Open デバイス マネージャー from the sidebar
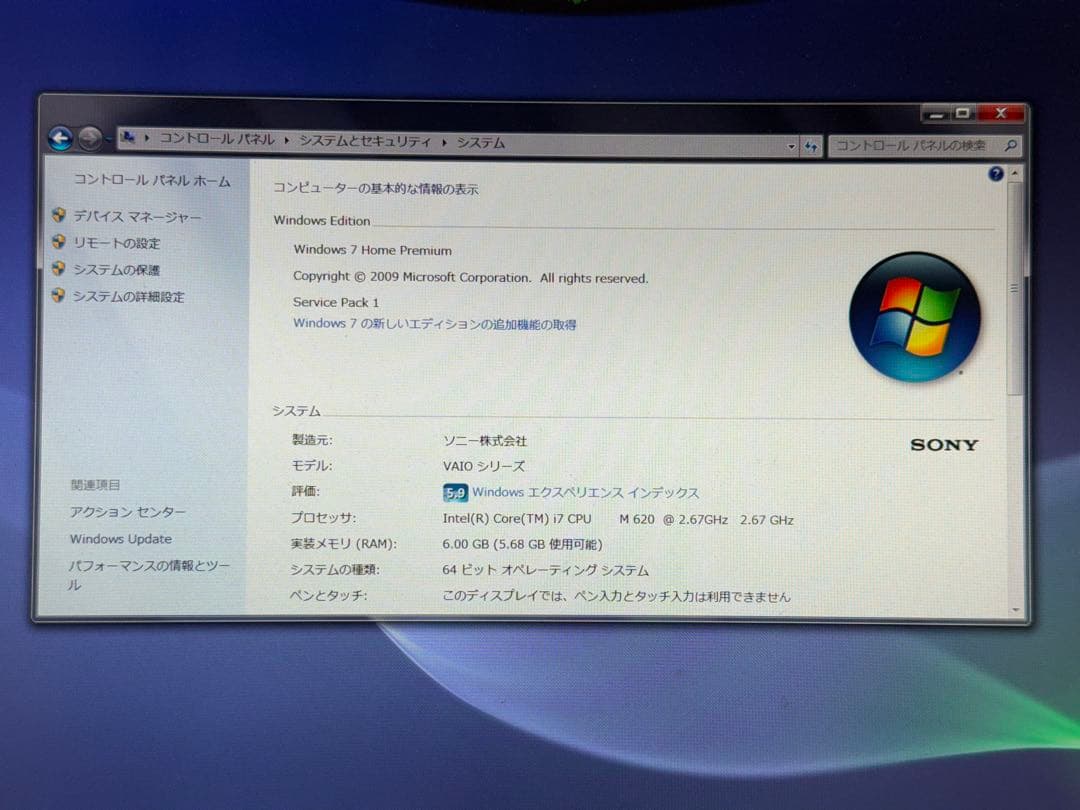Viewport: 1080px width, 810px height. (x=135, y=216)
